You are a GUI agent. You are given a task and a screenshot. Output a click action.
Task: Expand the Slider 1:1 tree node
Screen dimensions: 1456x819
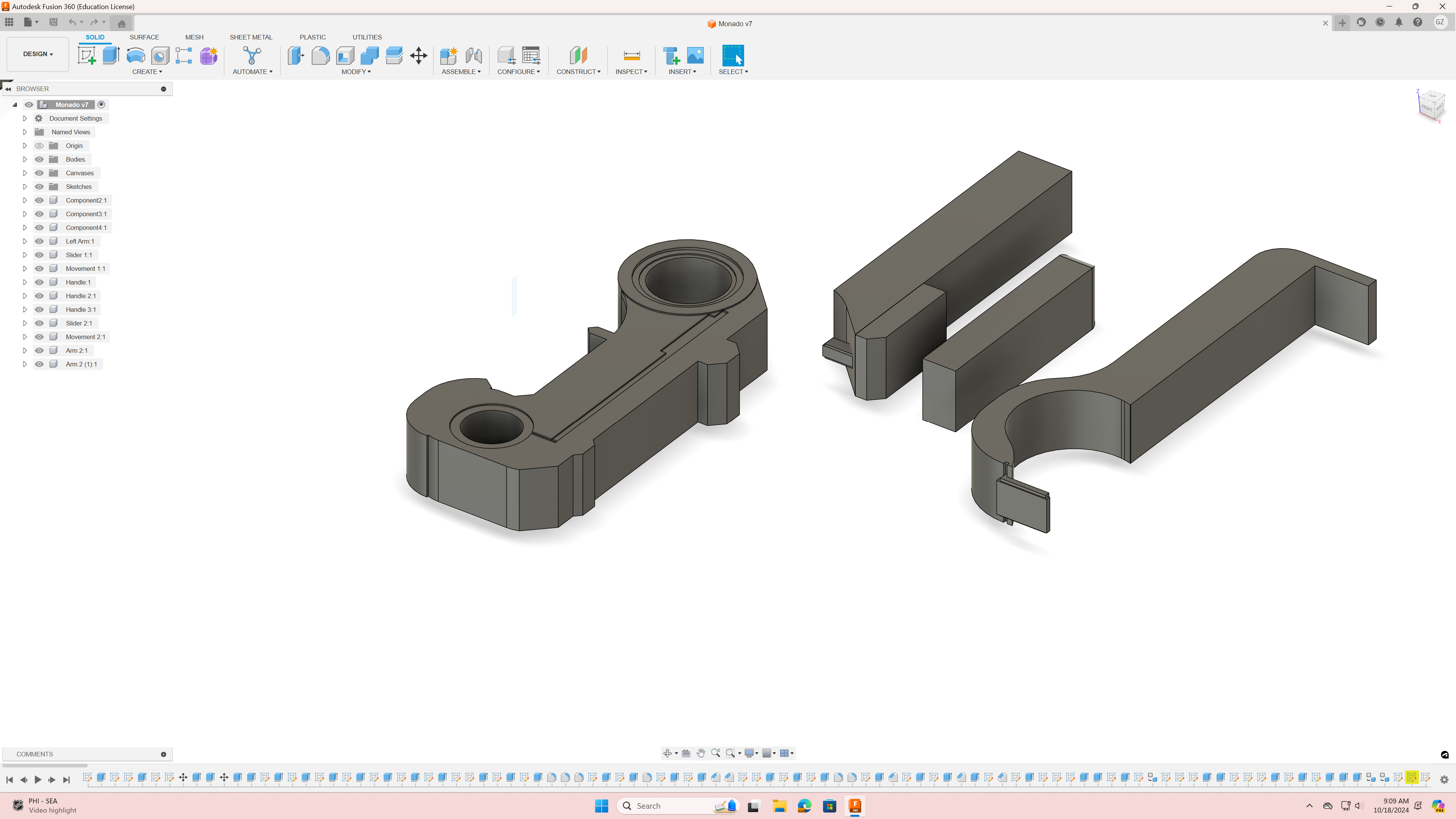[24, 255]
